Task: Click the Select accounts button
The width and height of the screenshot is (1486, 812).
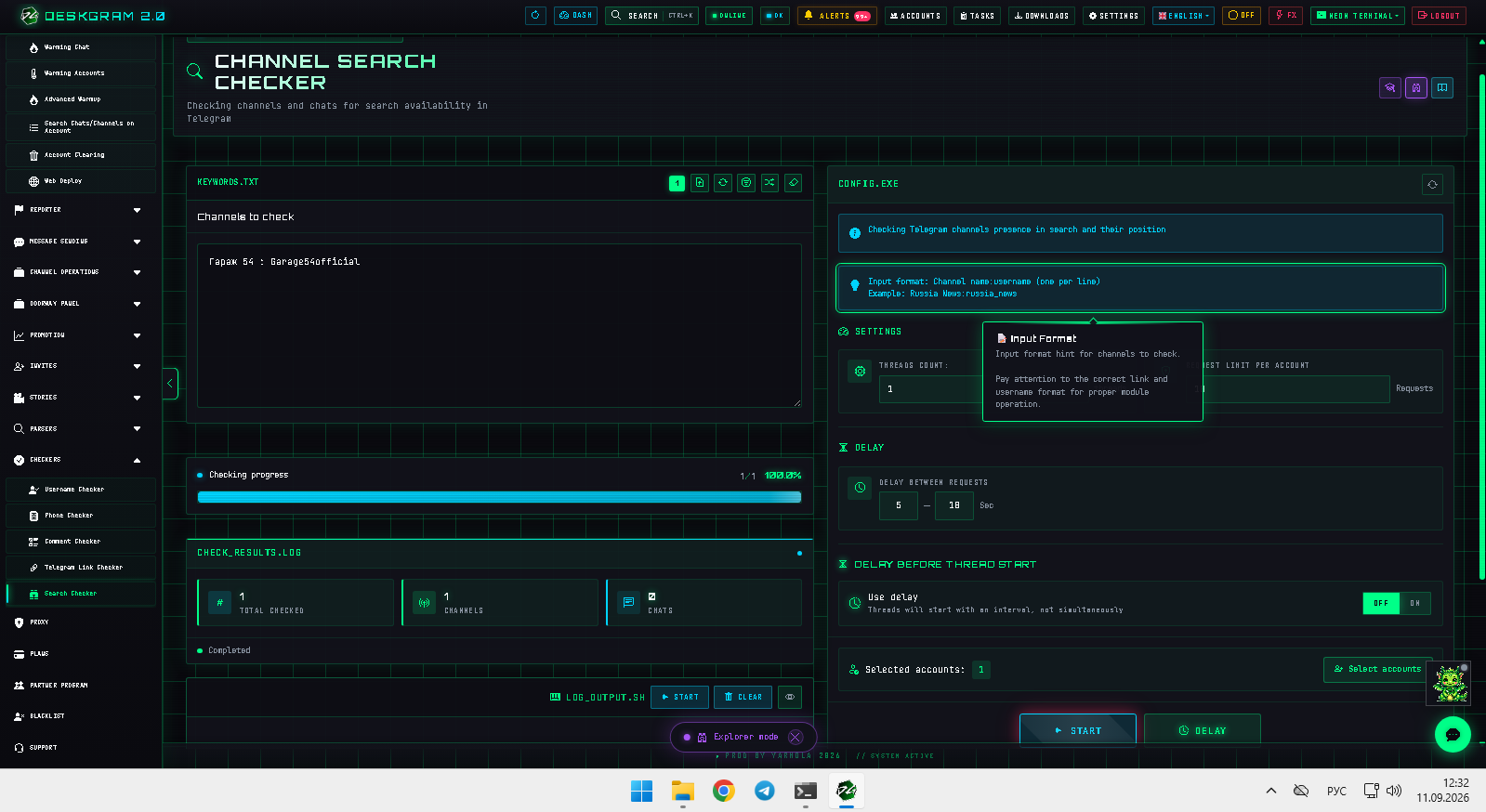Action: pos(1377,669)
